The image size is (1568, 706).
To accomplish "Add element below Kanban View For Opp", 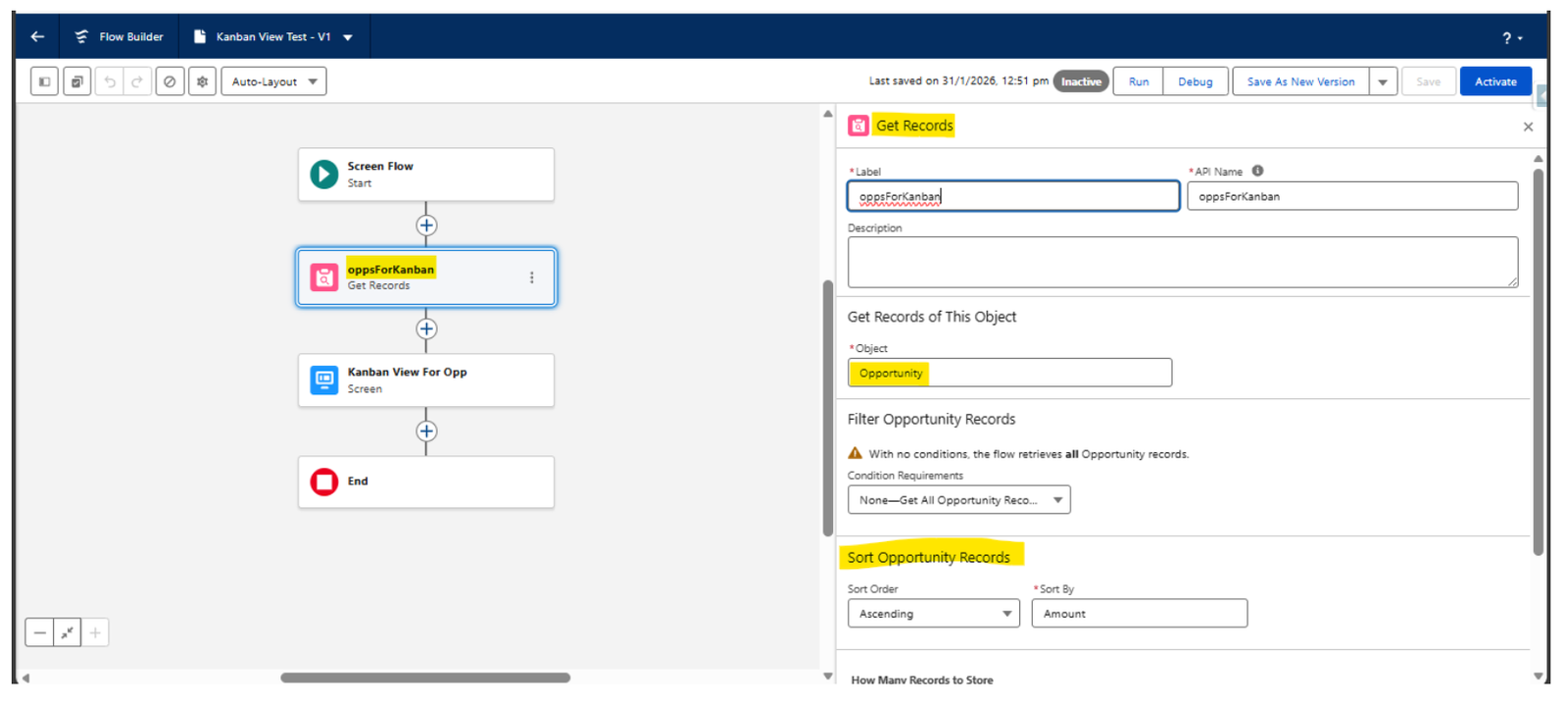I will point(426,431).
